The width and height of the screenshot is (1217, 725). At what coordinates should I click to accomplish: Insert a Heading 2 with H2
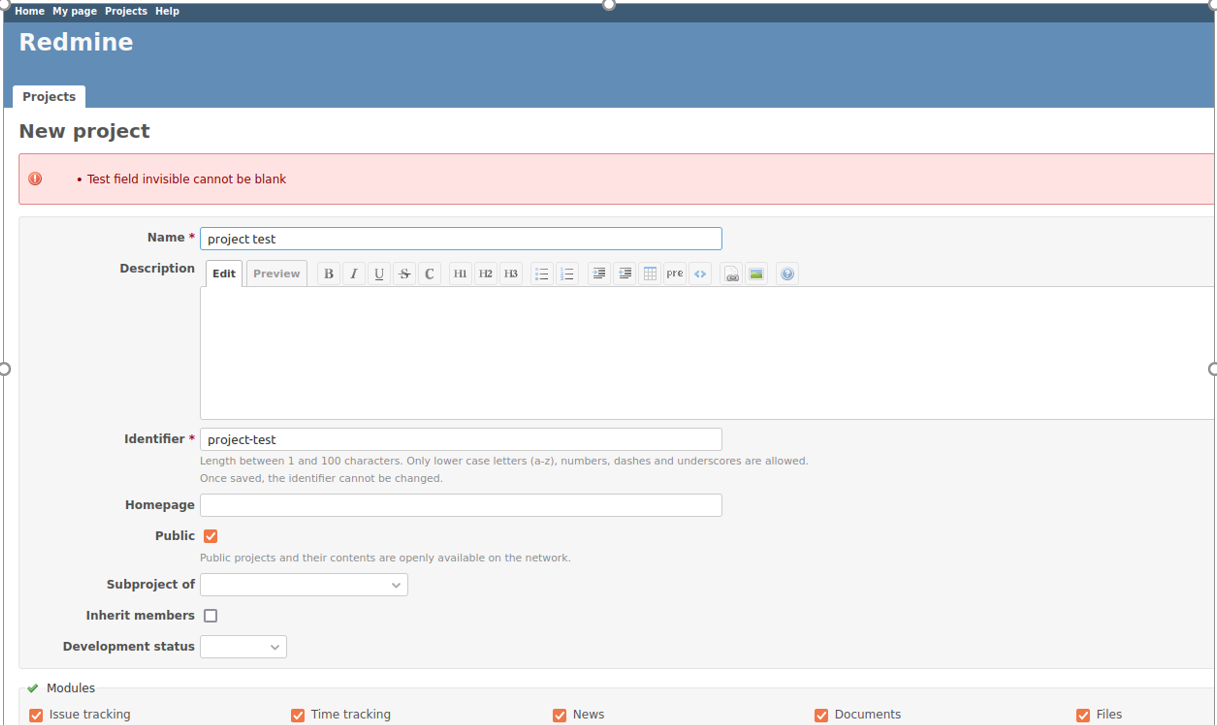click(x=485, y=274)
